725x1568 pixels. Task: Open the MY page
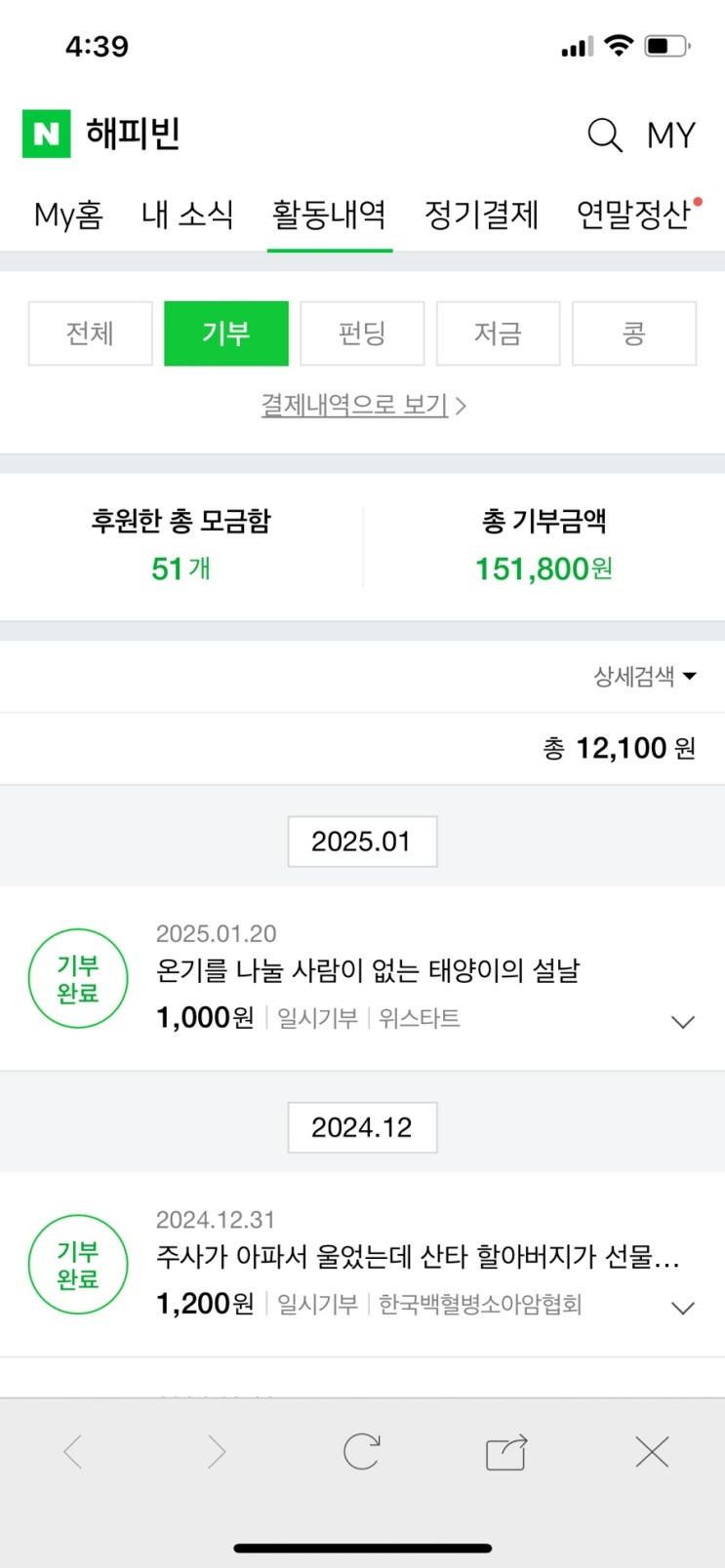671,135
